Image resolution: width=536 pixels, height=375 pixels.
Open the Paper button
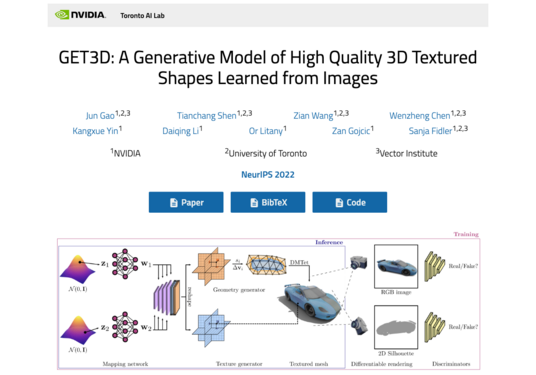tap(186, 202)
